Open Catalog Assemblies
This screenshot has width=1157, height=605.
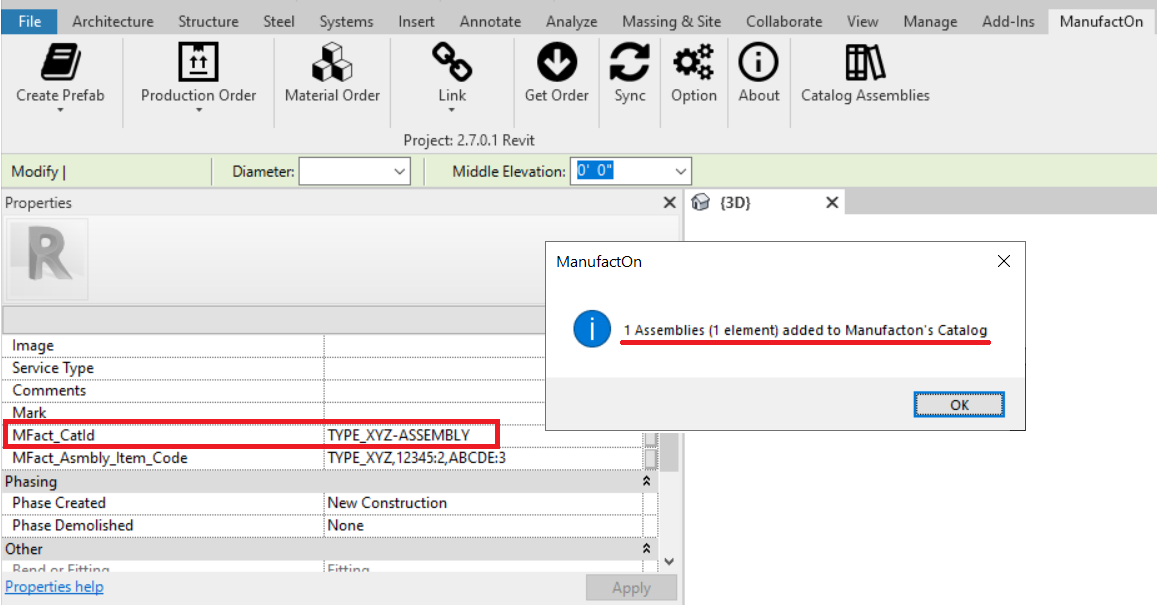(x=864, y=70)
